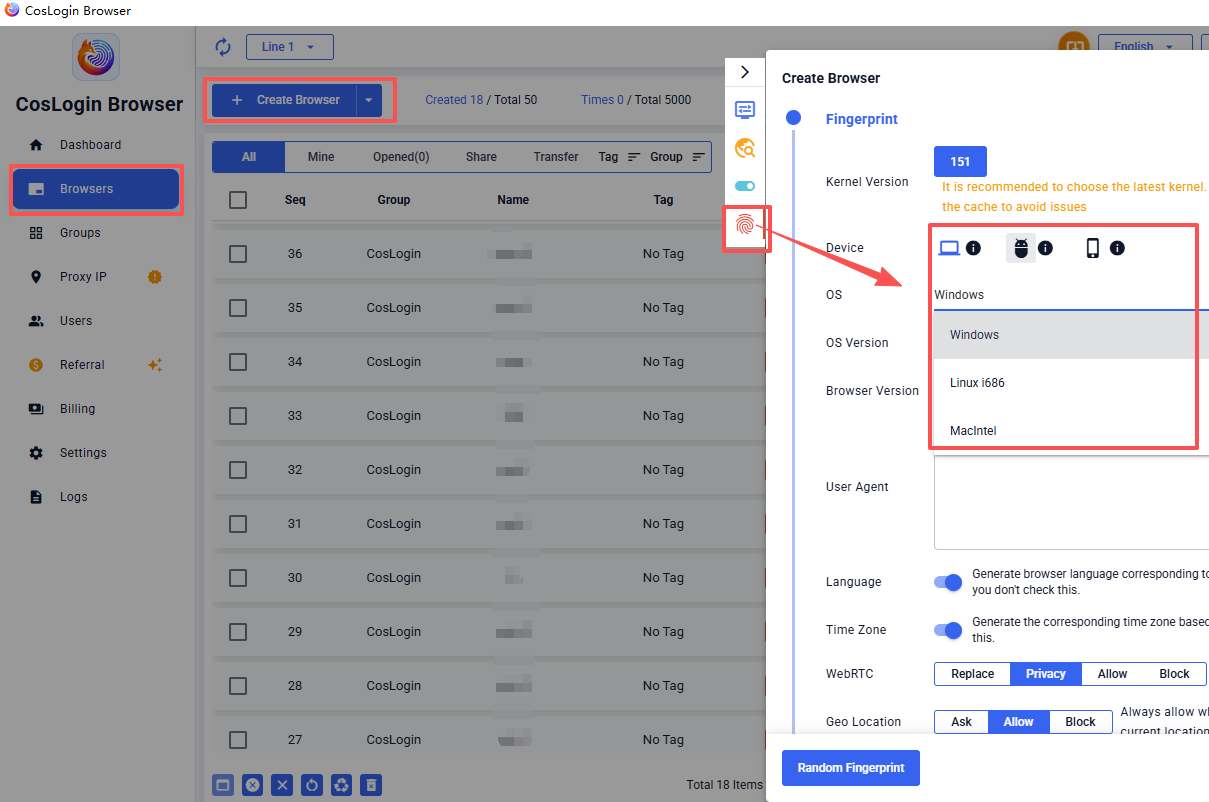1209x802 pixels.
Task: Switch to the Share tab
Action: click(x=481, y=157)
